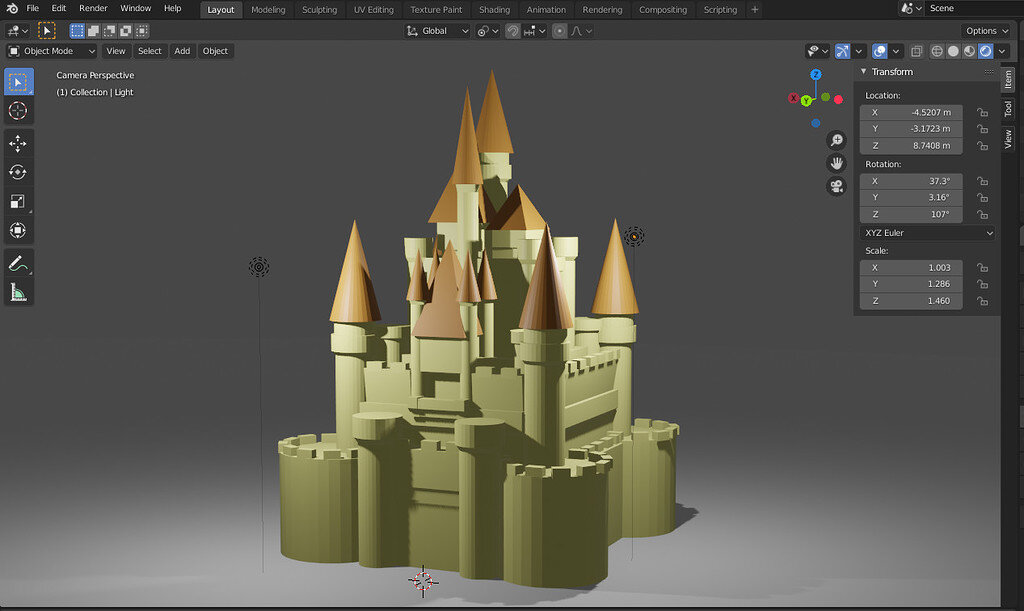
Task: Open the transform orientation dropdown showing Global
Action: coord(440,31)
